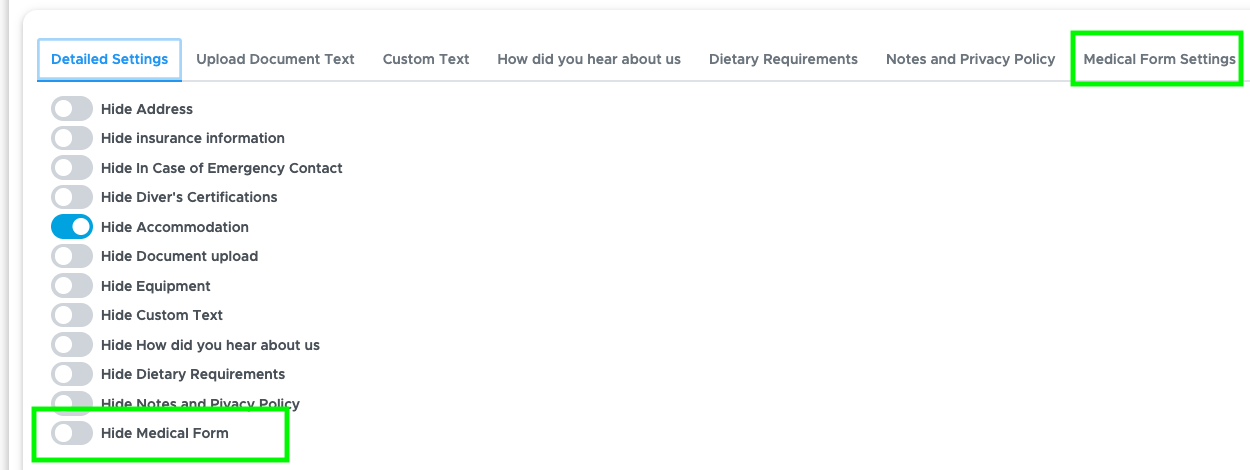Toggle the Hide How did you hear about us switch
Image resolution: width=1250 pixels, height=470 pixels.
tap(72, 345)
